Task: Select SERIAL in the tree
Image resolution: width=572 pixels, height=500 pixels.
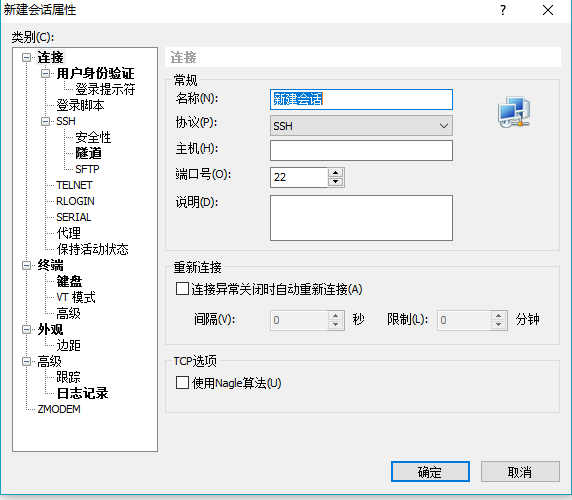Action: [x=74, y=217]
